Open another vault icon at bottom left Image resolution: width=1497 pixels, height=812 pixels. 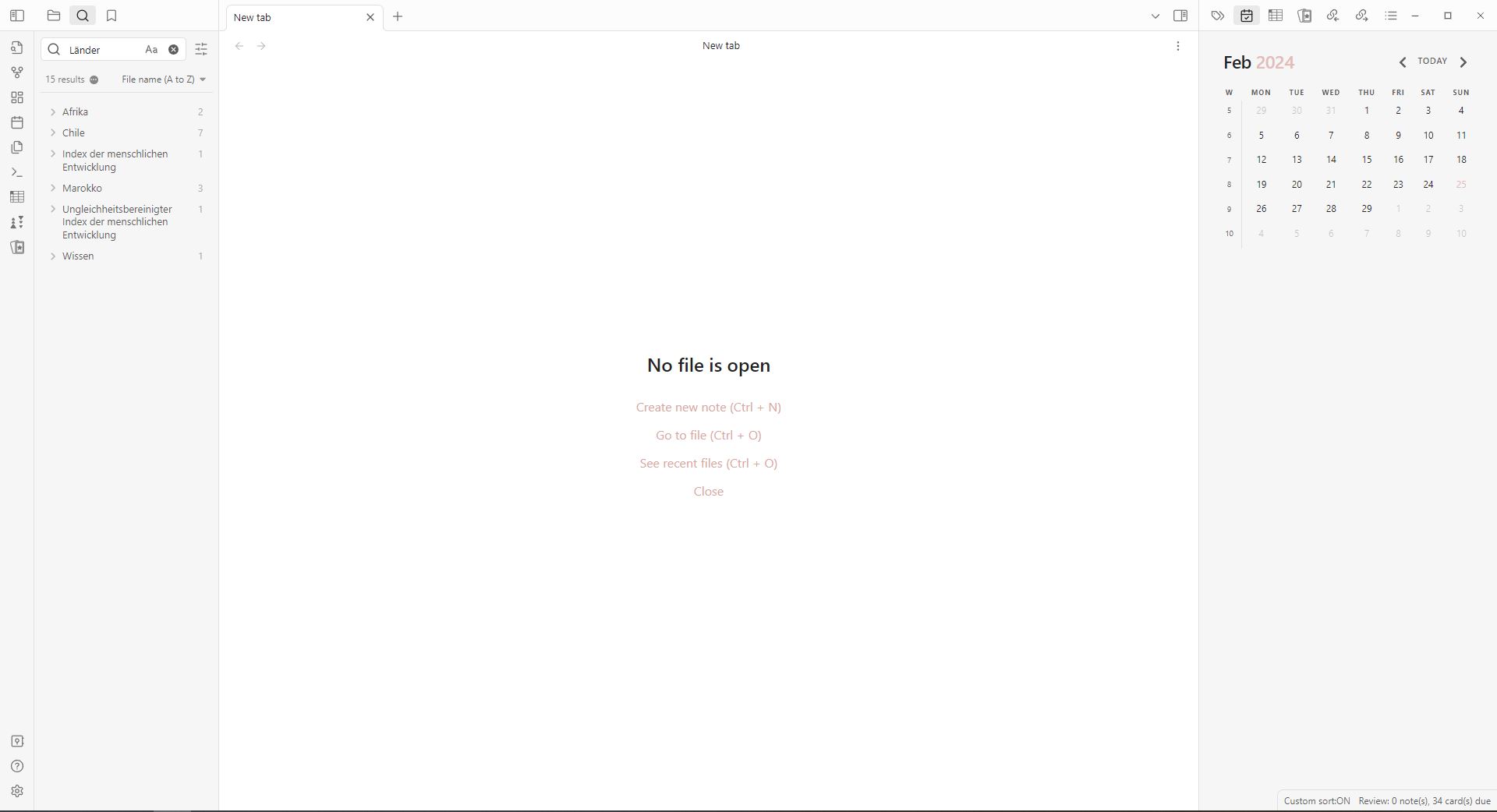click(17, 741)
